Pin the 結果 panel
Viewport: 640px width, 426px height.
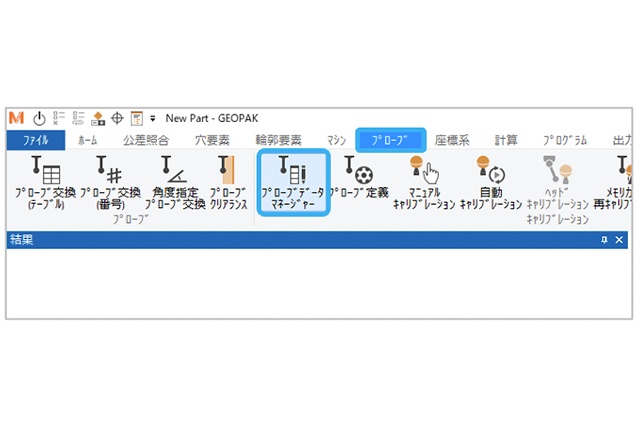click(x=604, y=240)
